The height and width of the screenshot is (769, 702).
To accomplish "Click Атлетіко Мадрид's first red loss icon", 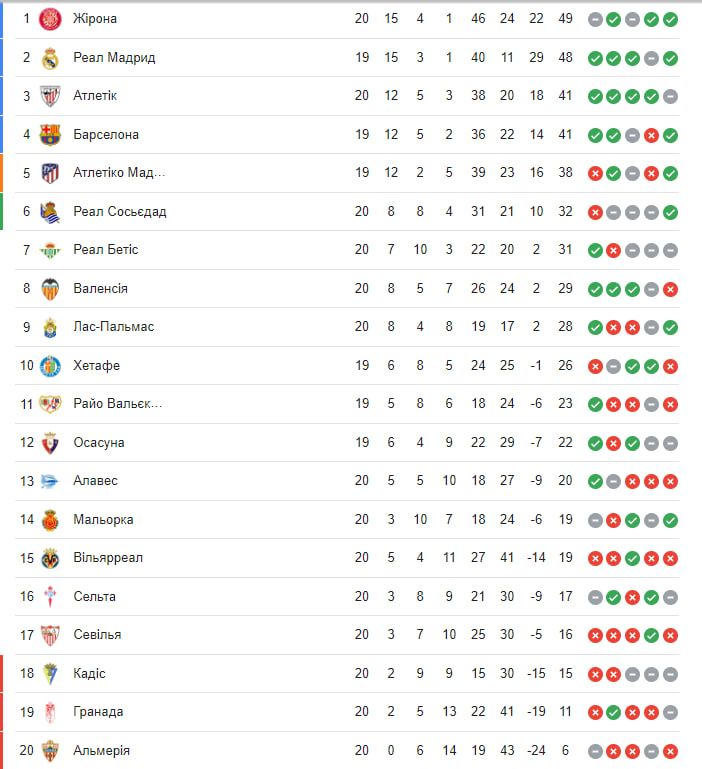I will point(595,173).
